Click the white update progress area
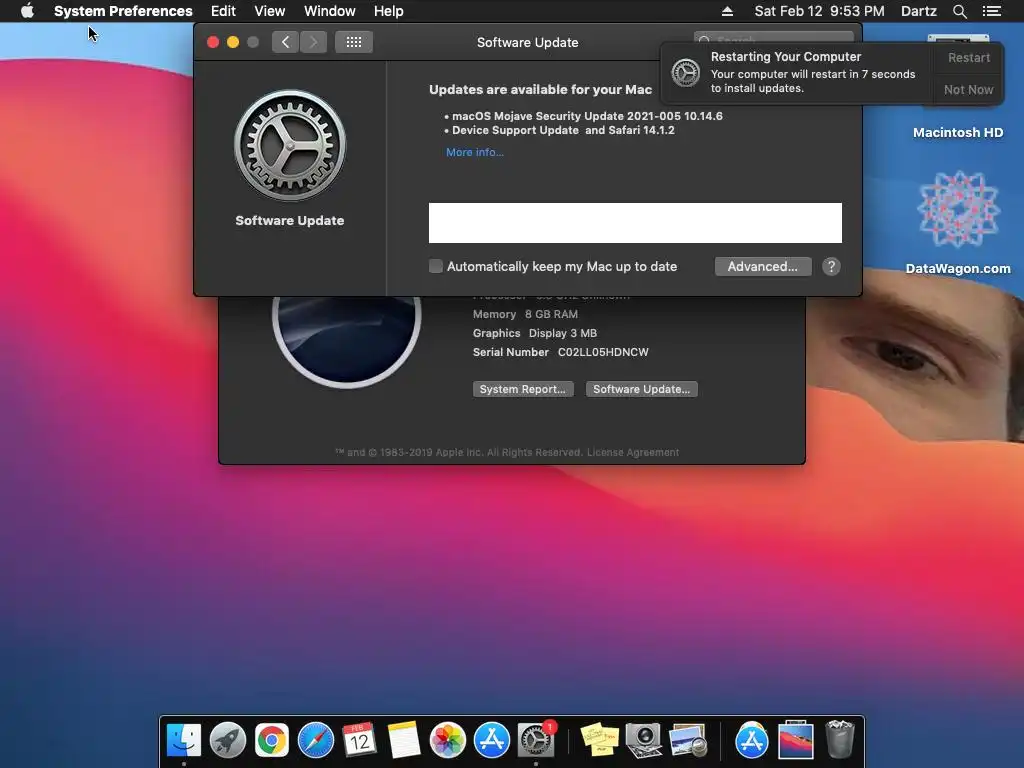This screenshot has height=768, width=1024. [635, 223]
